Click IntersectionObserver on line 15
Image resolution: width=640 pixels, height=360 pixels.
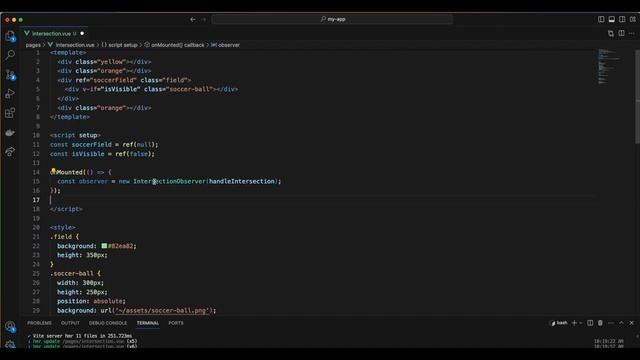click(170, 181)
